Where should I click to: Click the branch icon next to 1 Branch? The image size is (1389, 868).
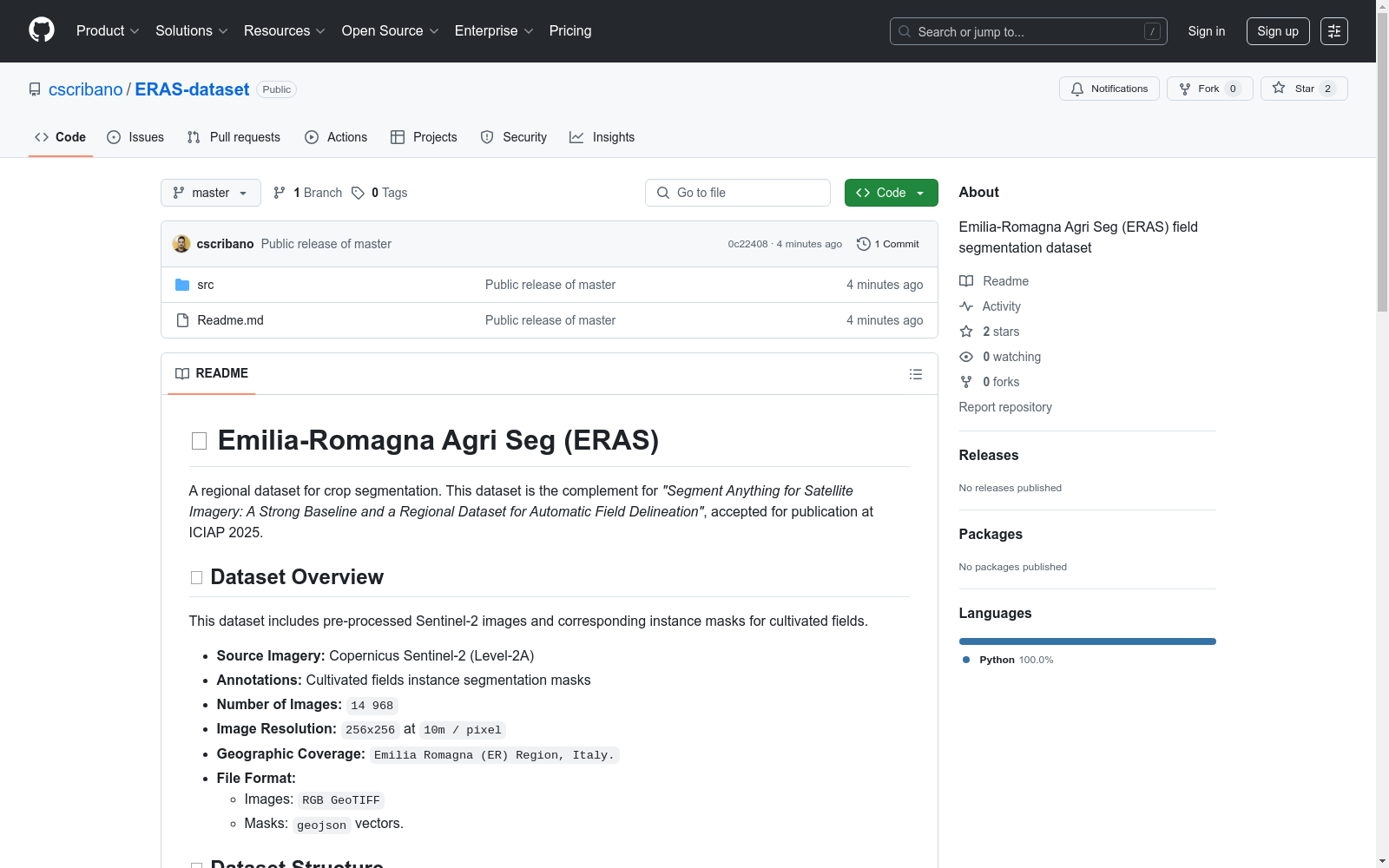tap(280, 193)
